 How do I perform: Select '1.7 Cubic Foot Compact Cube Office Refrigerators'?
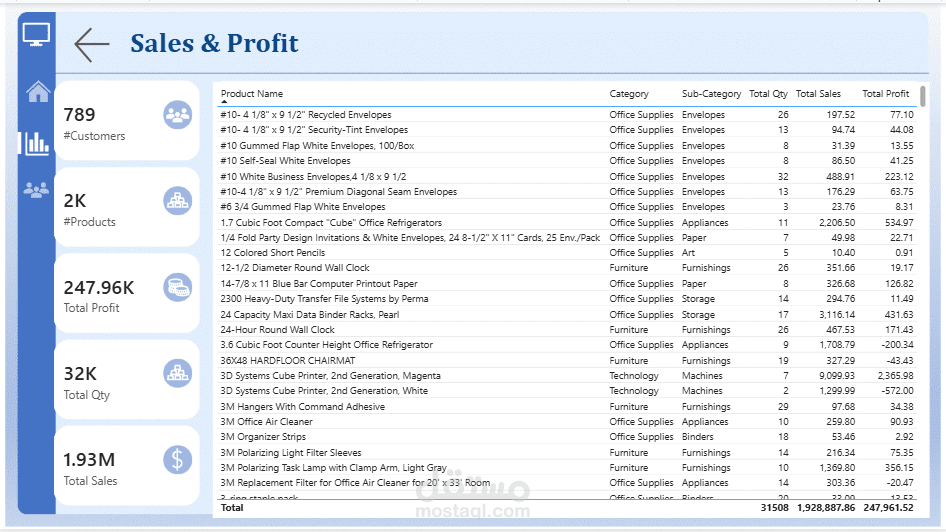567,223
